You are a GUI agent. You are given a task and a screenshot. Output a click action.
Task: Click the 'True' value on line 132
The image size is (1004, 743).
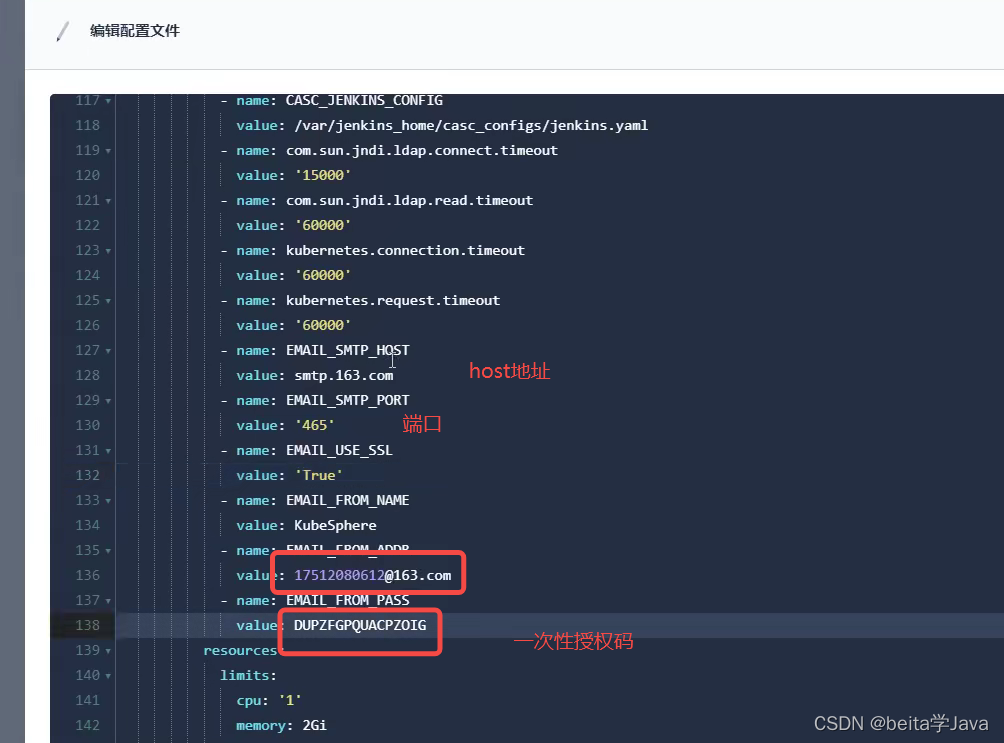pyautogui.click(x=318, y=475)
